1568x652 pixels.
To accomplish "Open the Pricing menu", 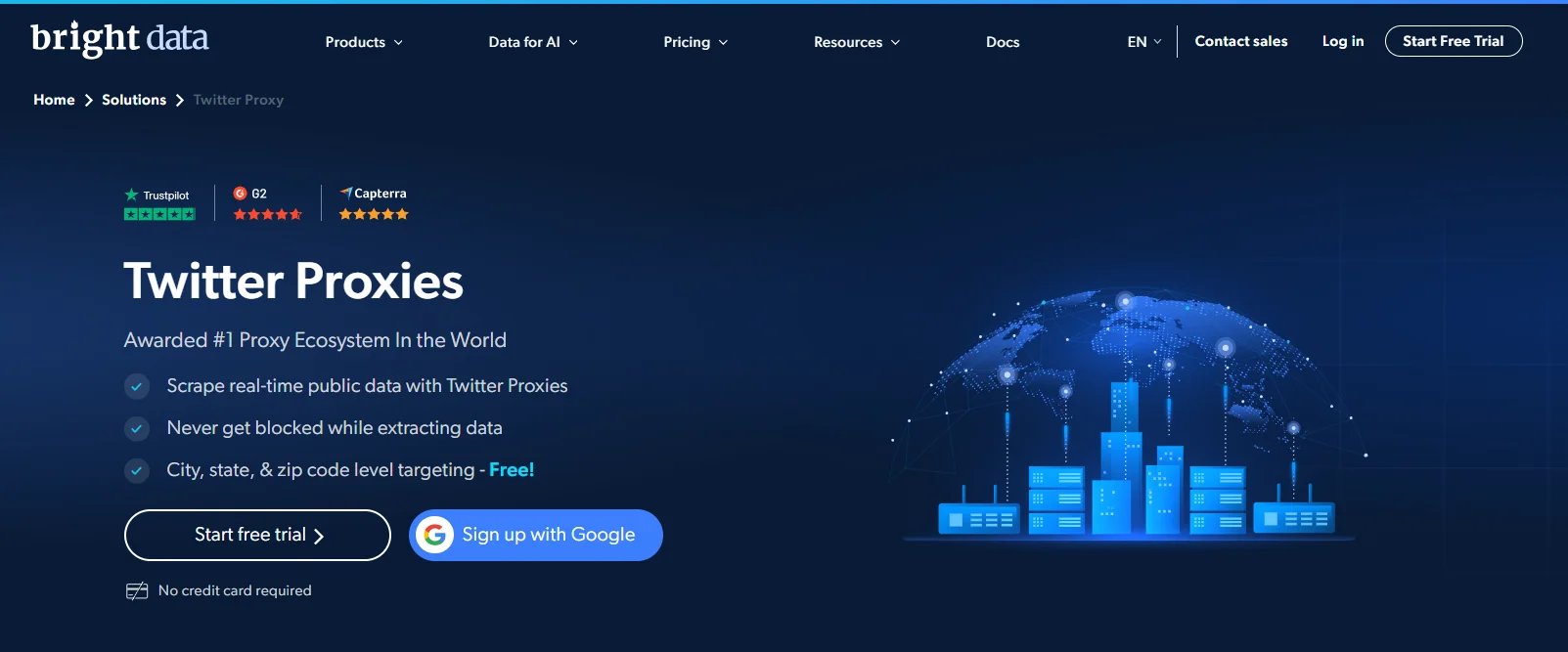I will pyautogui.click(x=695, y=42).
